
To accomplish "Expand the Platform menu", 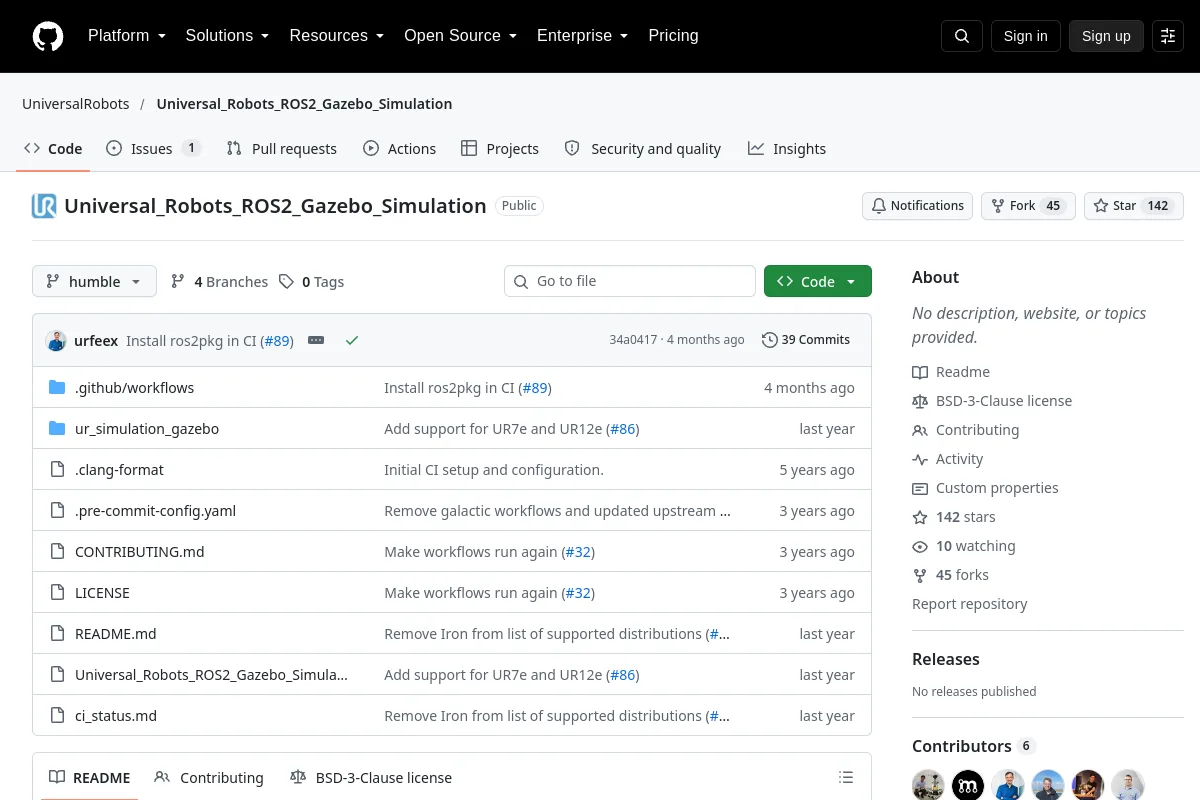I will (126, 36).
